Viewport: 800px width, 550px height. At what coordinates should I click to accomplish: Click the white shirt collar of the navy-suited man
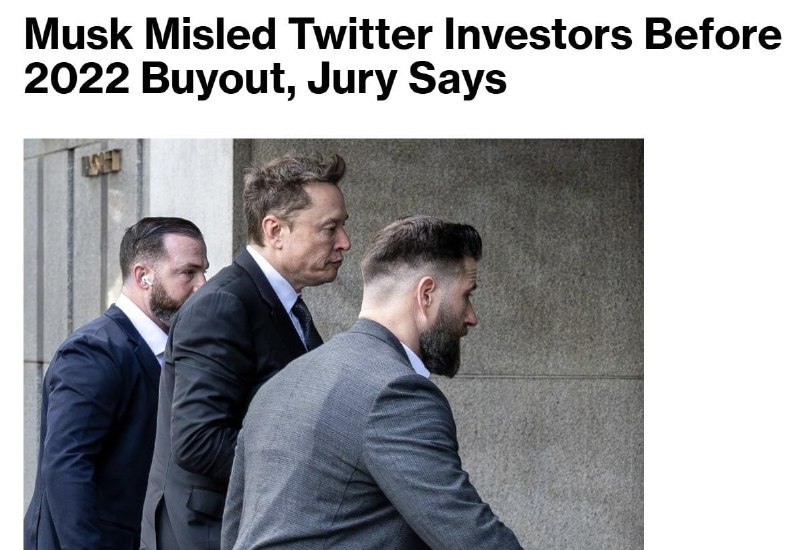click(143, 322)
